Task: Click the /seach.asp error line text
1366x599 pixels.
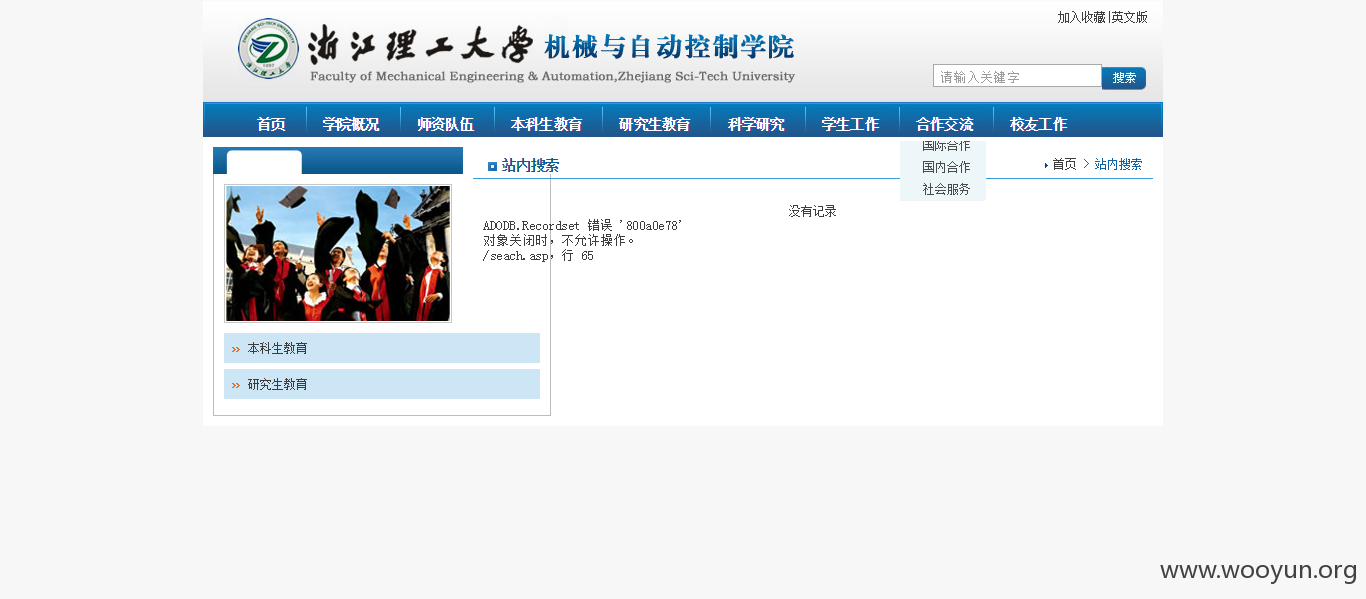Action: [538, 256]
